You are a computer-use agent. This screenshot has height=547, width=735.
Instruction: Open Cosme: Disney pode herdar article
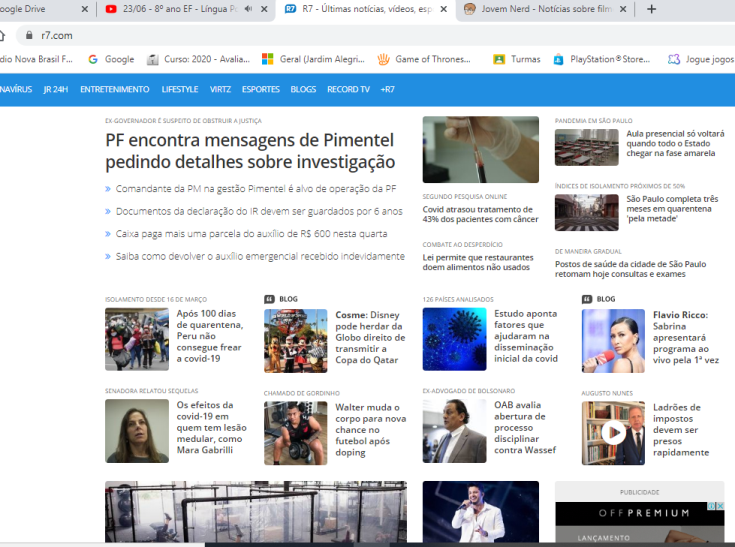pos(370,337)
